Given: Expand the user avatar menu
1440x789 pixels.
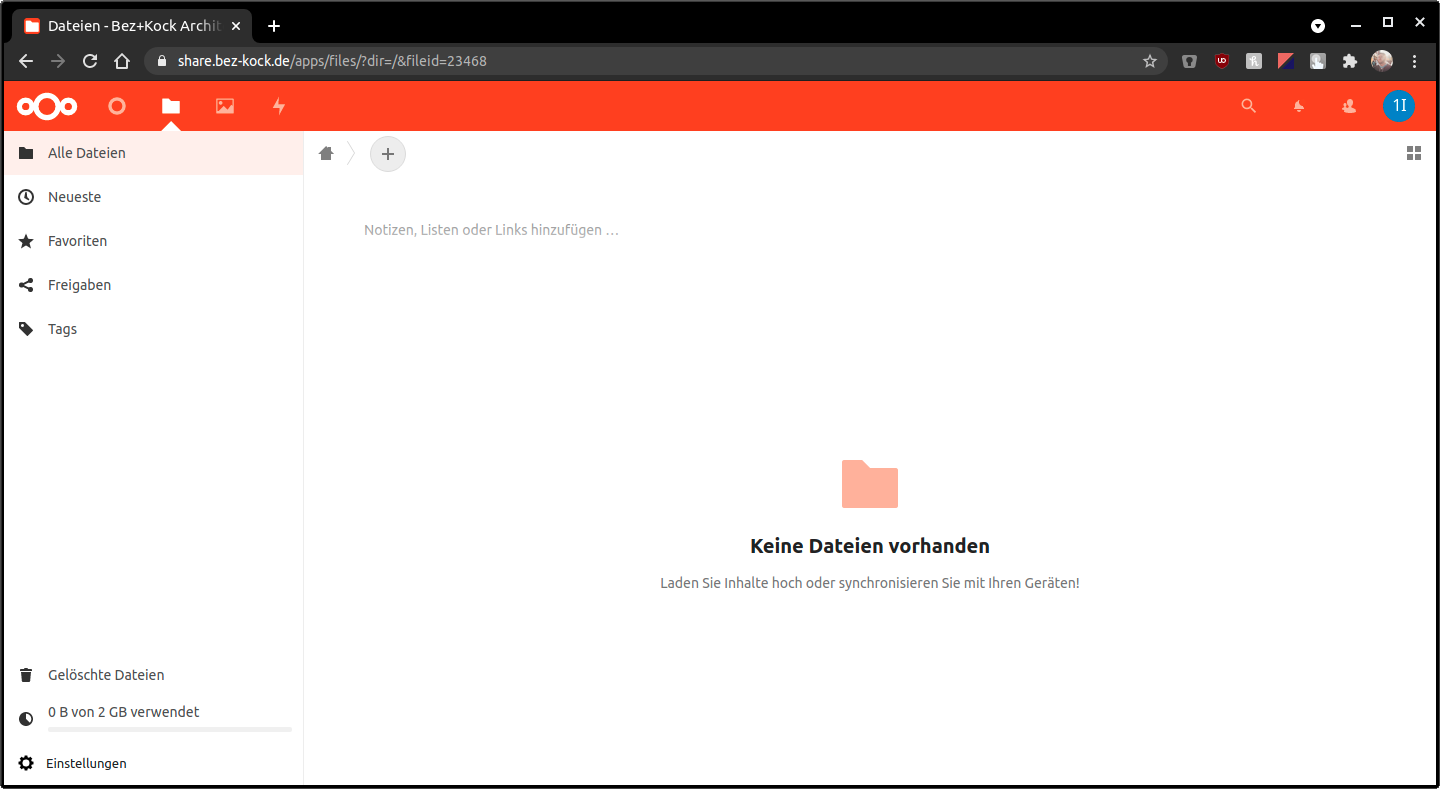Looking at the screenshot, I should point(1398,106).
